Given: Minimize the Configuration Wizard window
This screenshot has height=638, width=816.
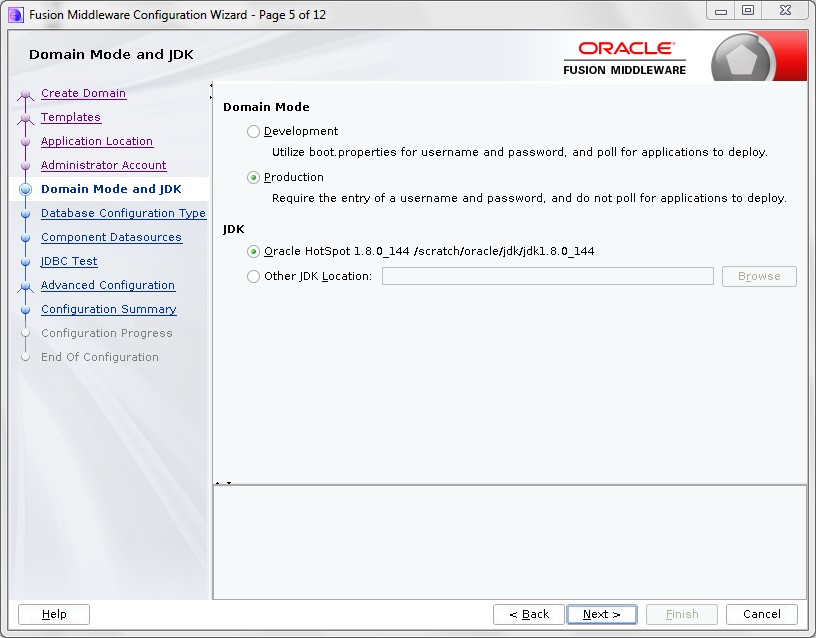Looking at the screenshot, I should [721, 10].
